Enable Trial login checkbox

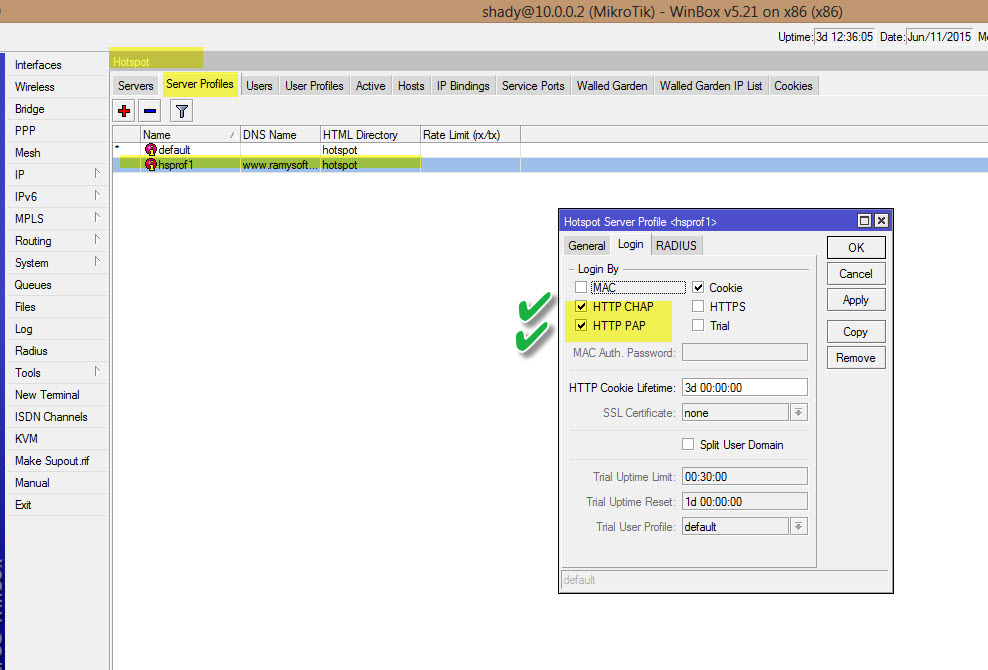point(698,325)
